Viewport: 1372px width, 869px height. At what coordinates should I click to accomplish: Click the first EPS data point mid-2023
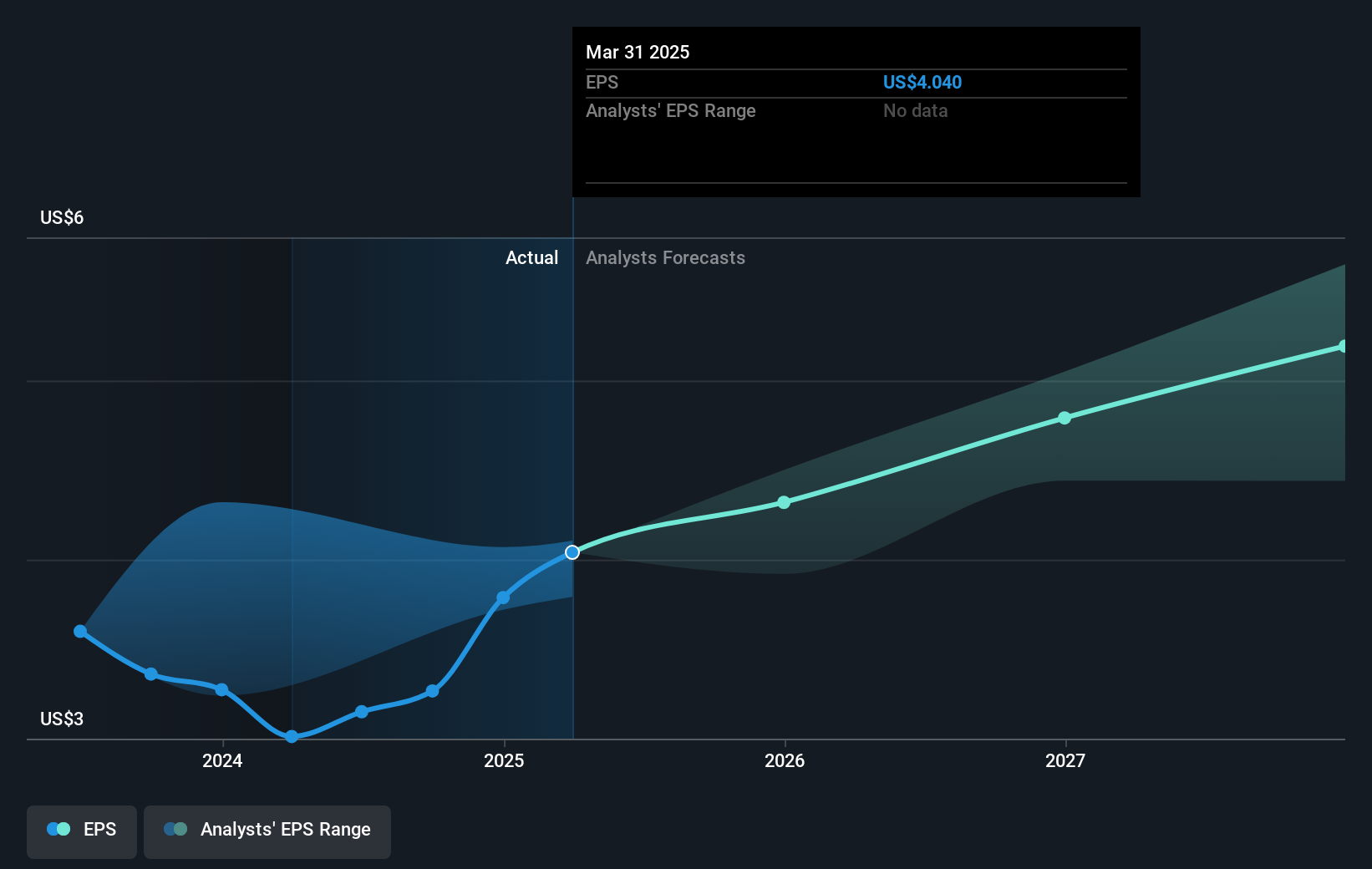(x=80, y=631)
